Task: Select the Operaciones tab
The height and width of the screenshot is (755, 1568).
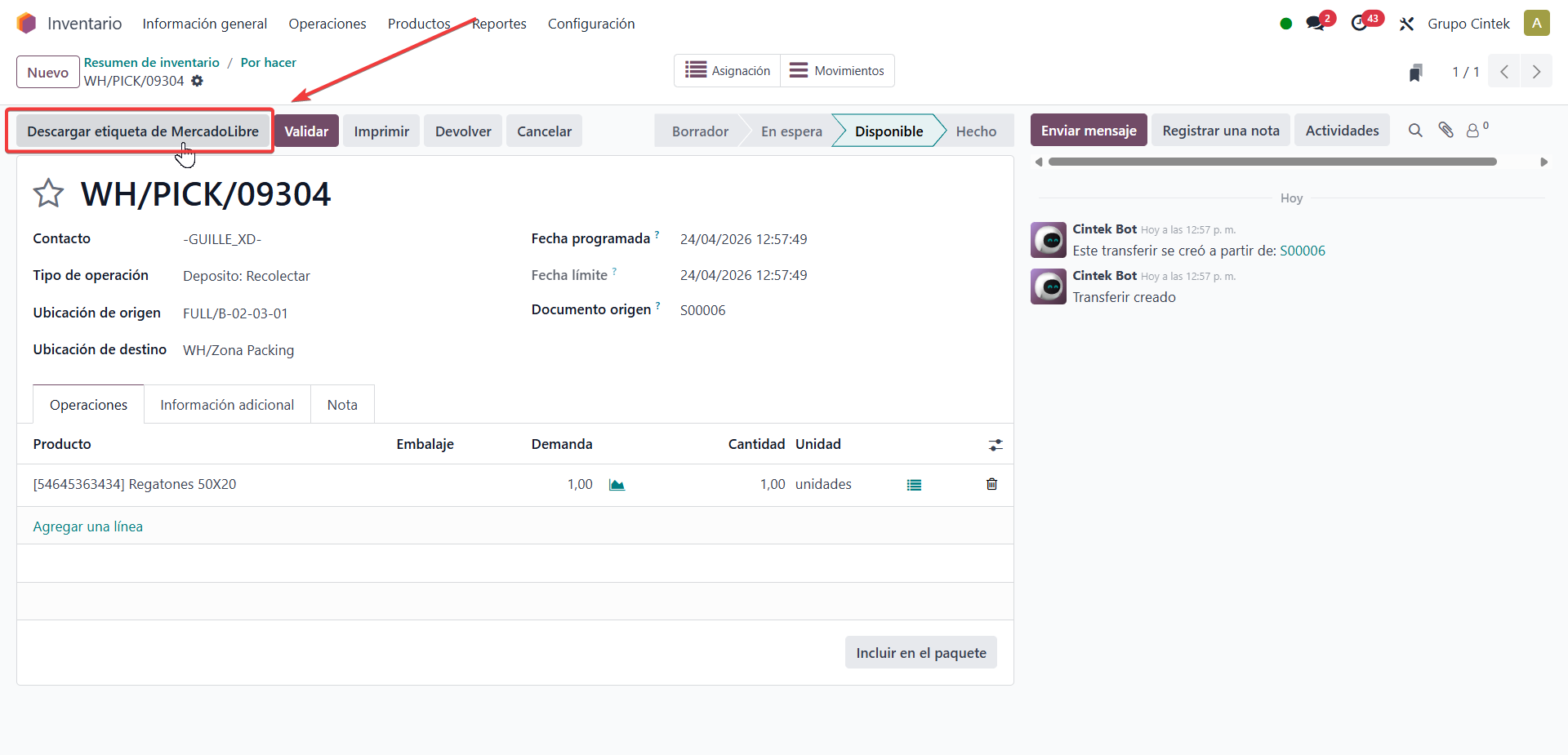Action: [x=88, y=405]
